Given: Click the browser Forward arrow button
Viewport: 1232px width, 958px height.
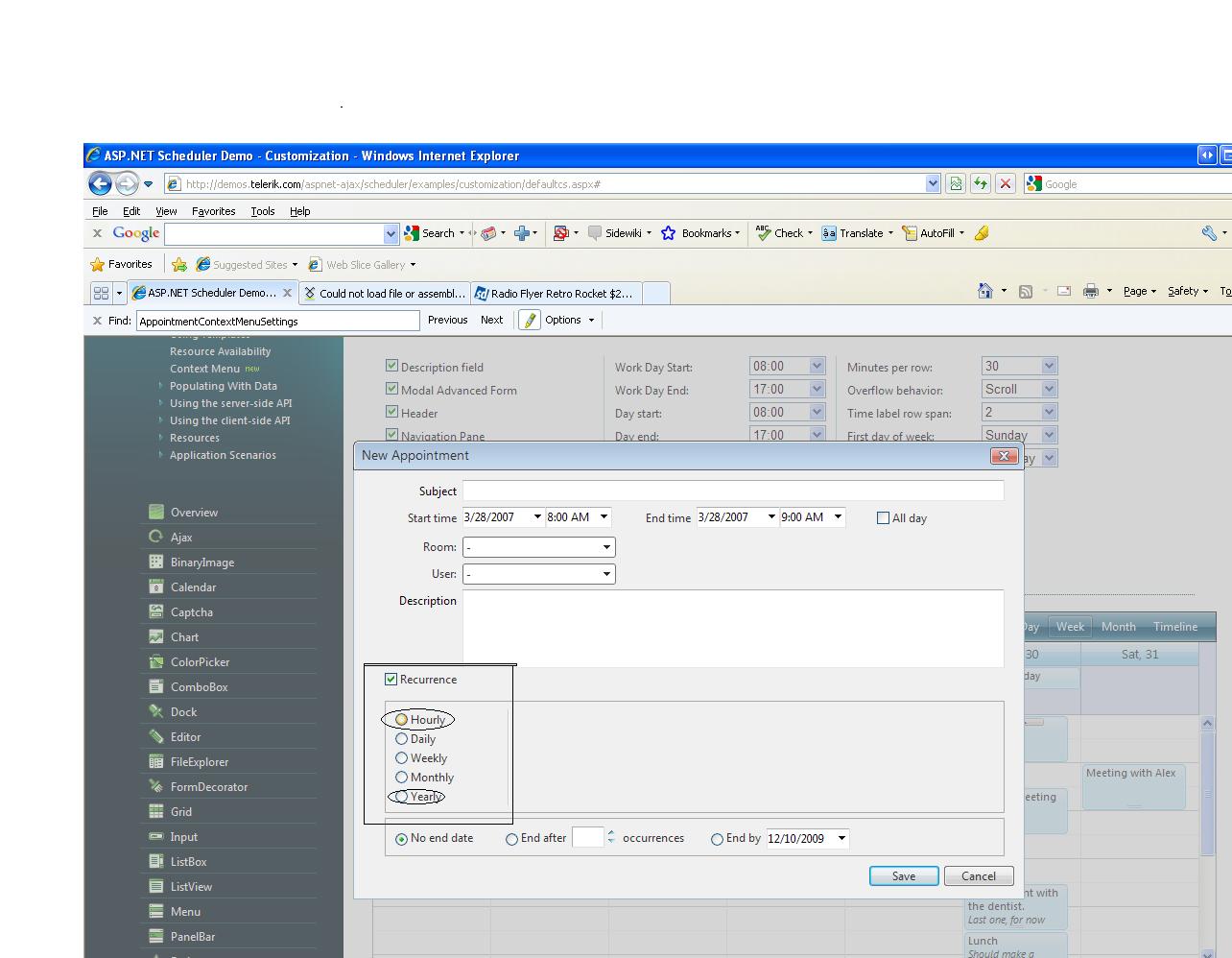Looking at the screenshot, I should tap(127, 183).
